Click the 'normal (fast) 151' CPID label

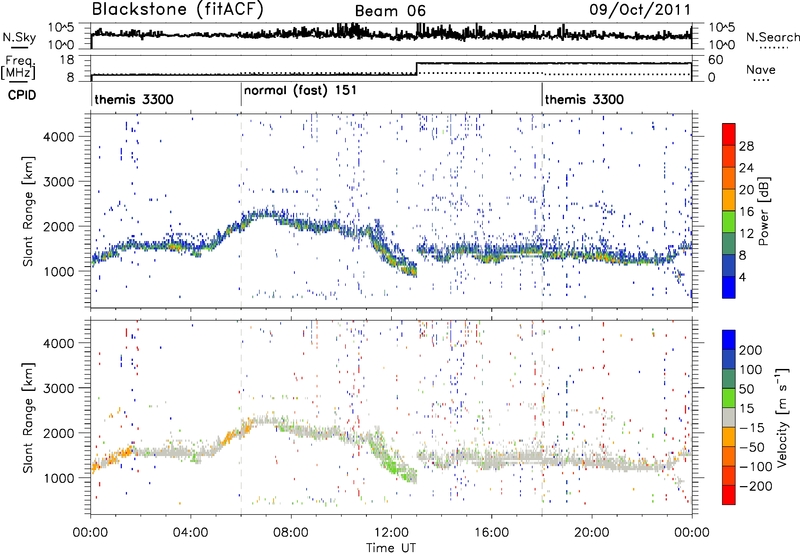point(300,91)
